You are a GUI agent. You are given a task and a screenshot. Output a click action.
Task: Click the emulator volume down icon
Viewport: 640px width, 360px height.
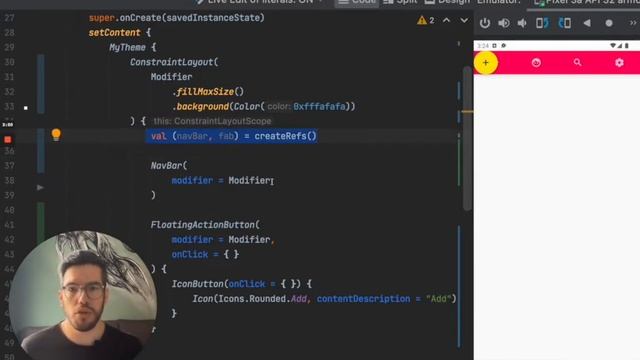click(522, 23)
